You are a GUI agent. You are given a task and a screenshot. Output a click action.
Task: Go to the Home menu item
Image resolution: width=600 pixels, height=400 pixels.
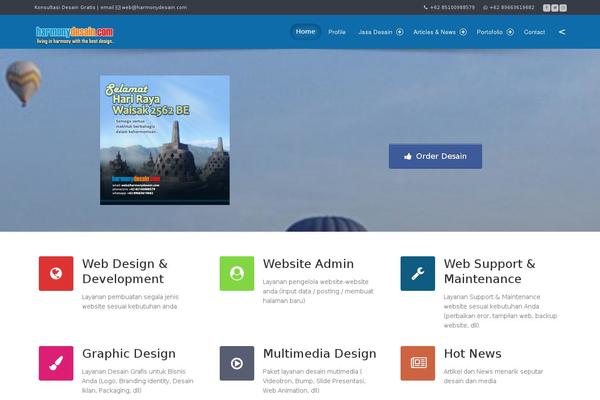[x=305, y=32]
